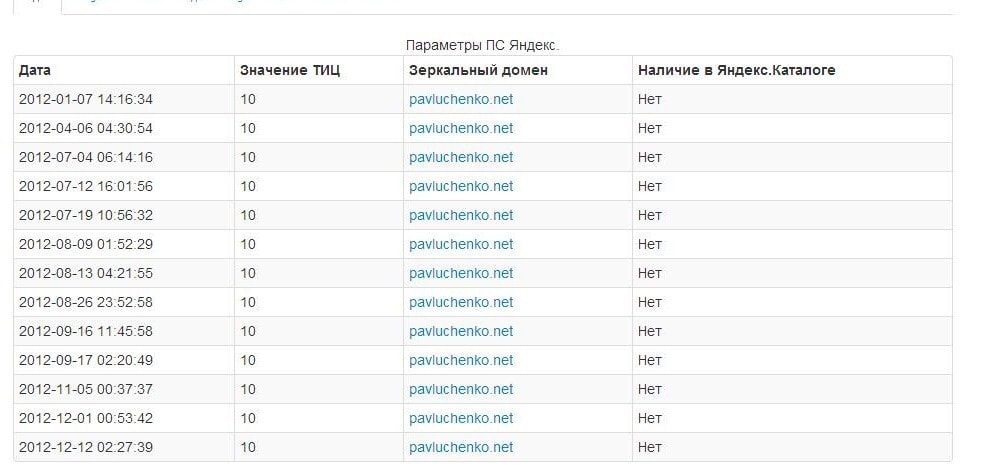Click mirror domain link for 2012-09-16
Viewport: 991px width, 468px height.
coord(461,331)
